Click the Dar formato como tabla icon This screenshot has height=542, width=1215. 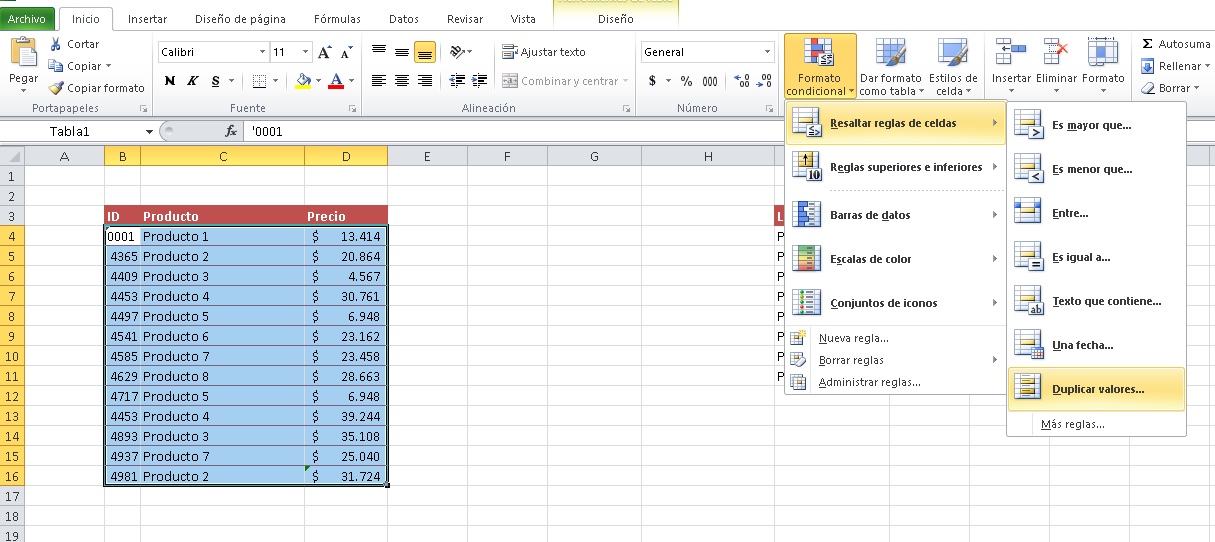pyautogui.click(x=890, y=55)
